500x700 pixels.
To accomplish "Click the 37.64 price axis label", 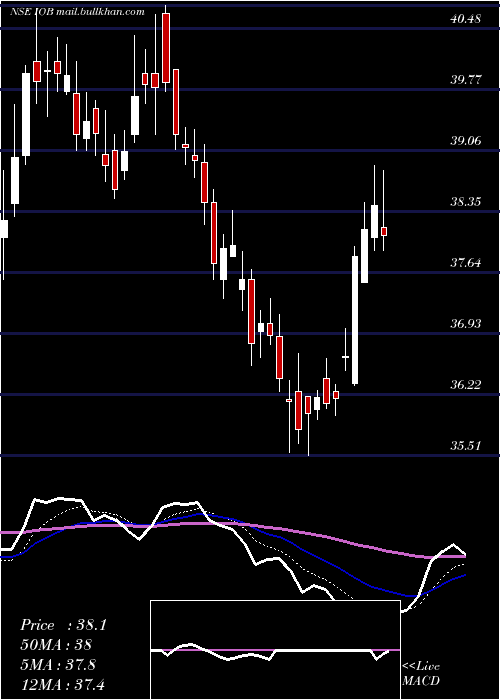I will click(x=465, y=263).
